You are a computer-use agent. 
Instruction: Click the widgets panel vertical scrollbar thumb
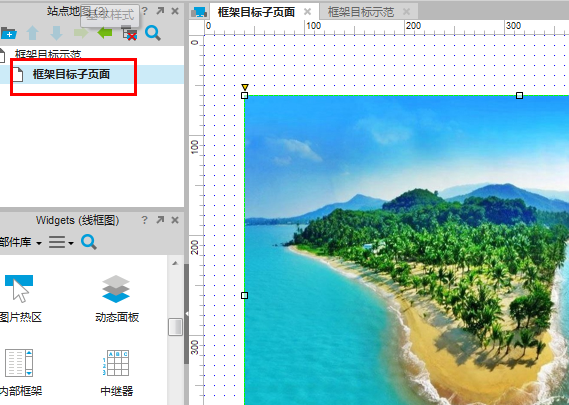click(x=175, y=327)
